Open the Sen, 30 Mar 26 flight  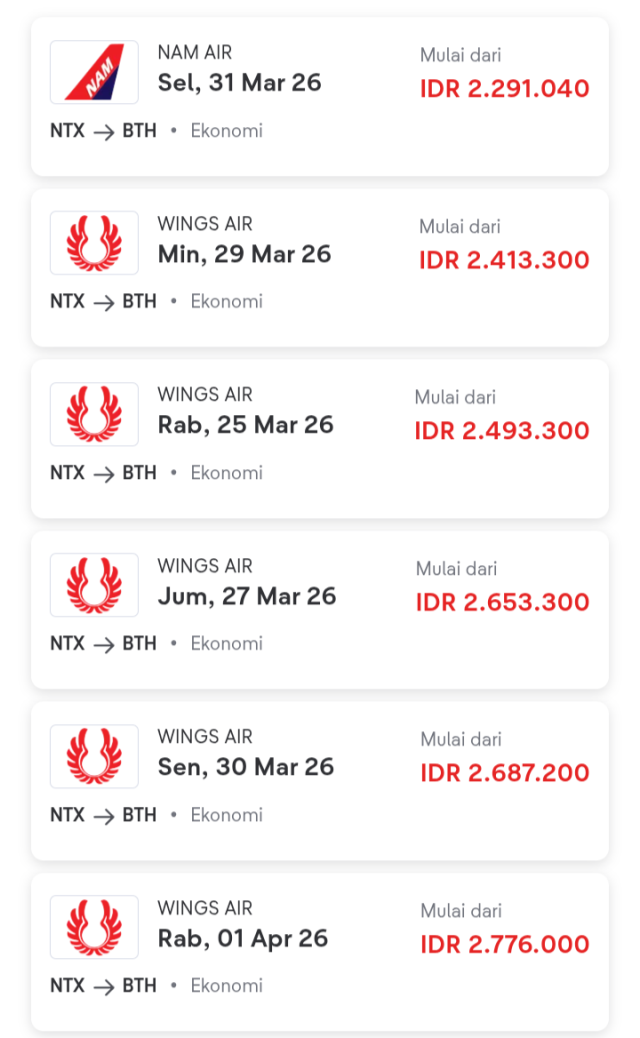pos(245,767)
